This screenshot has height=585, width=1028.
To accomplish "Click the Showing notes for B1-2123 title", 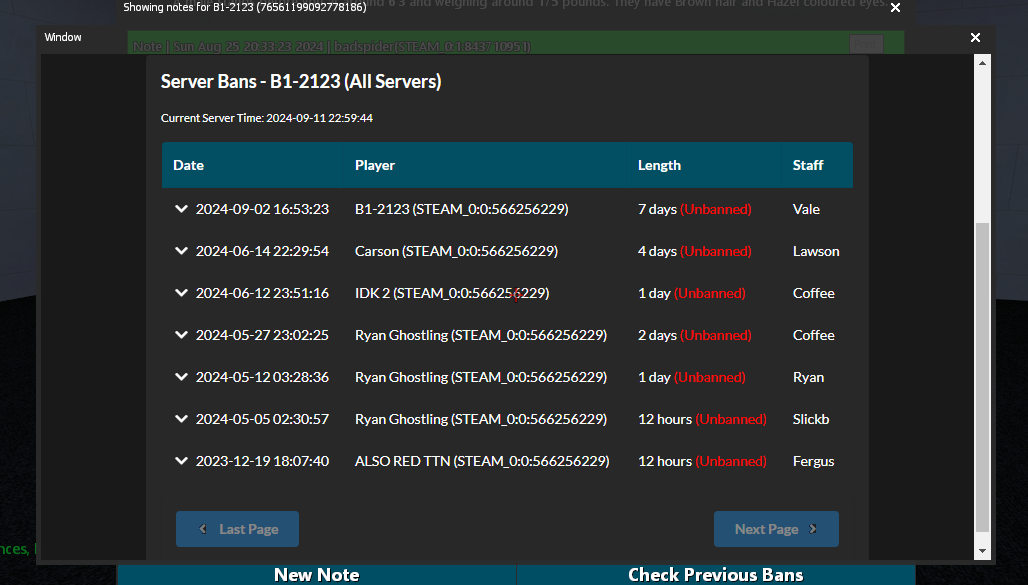I will coord(245,7).
